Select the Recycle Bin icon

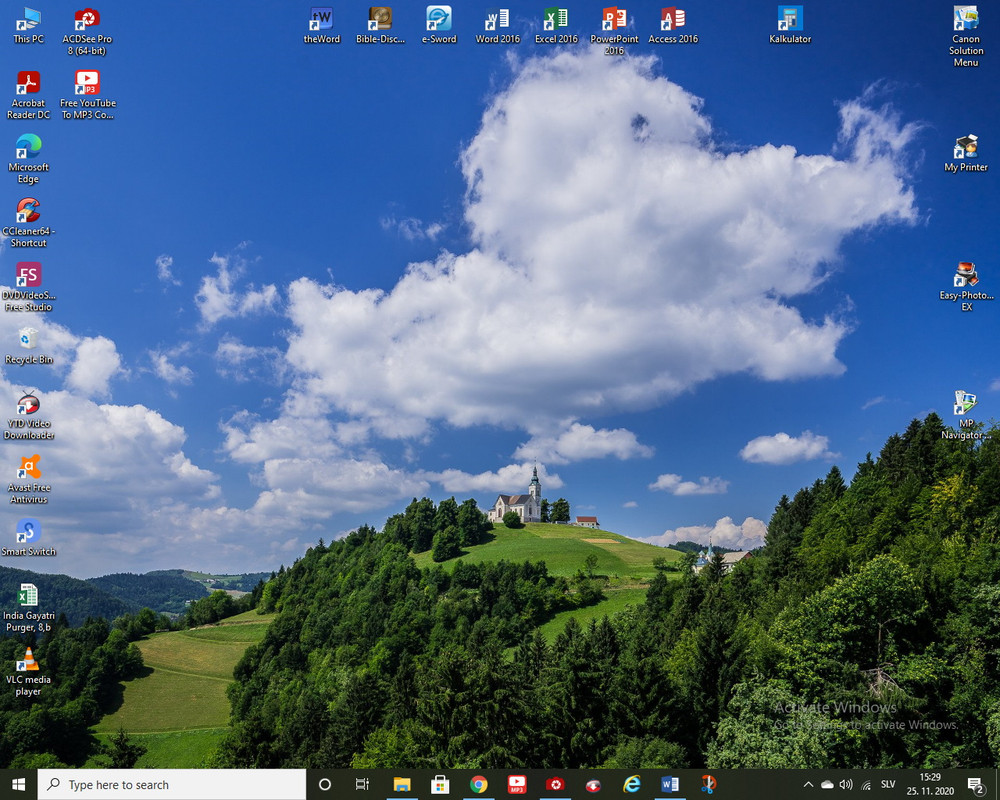click(x=28, y=346)
